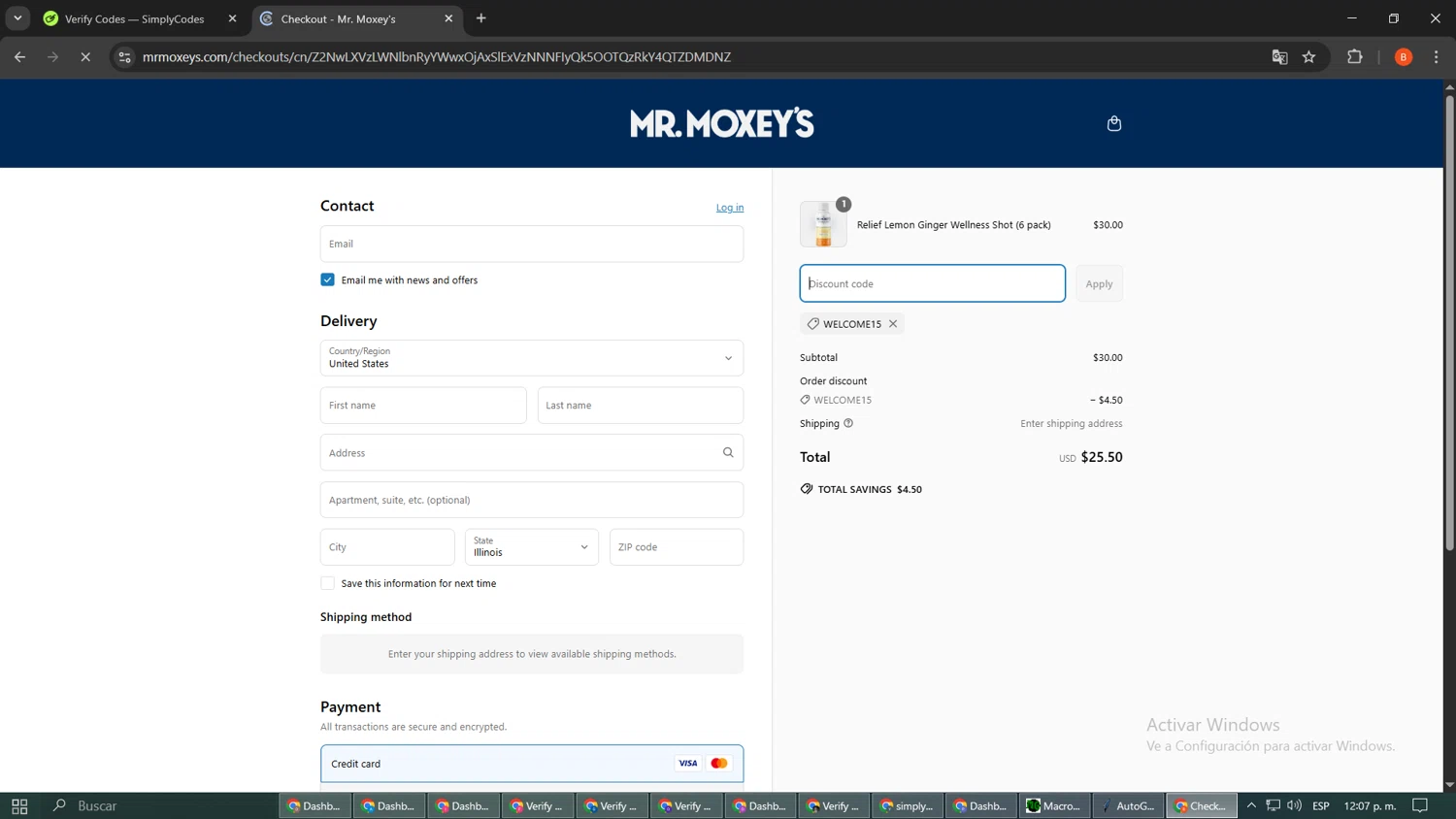Click the Address input field
The width and height of the screenshot is (1456, 819).
pyautogui.click(x=532, y=452)
